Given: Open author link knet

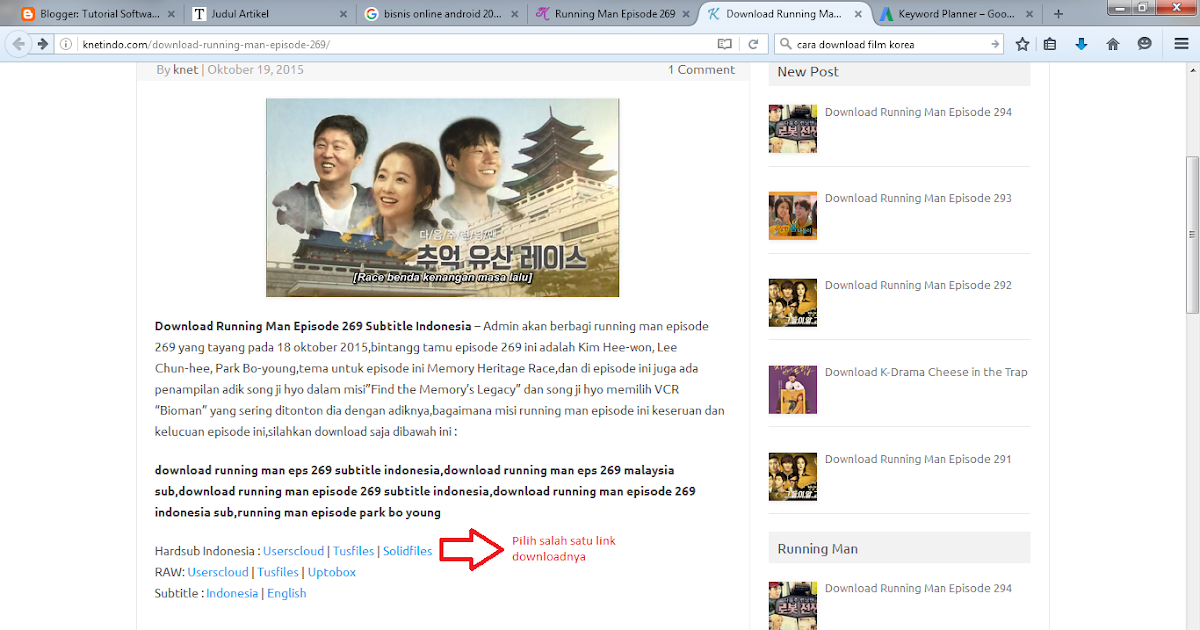Looking at the screenshot, I should (x=185, y=70).
